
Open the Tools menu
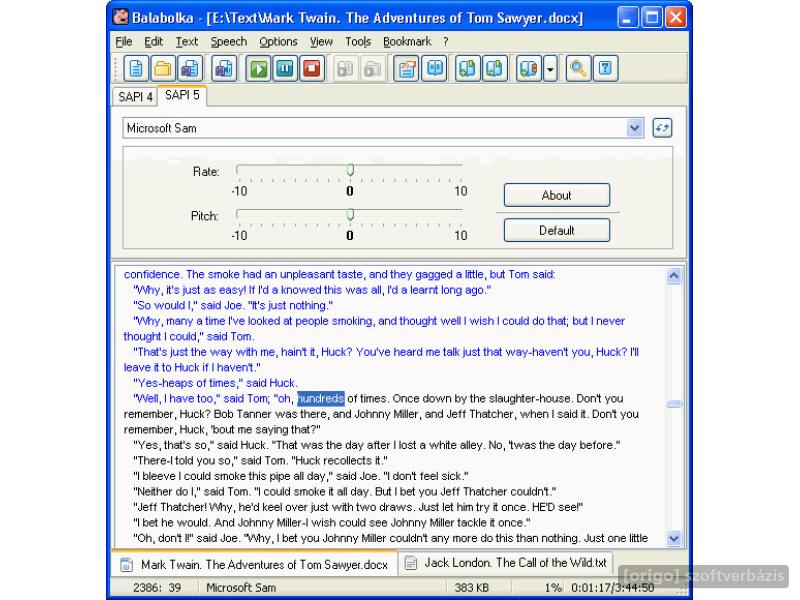click(x=358, y=42)
